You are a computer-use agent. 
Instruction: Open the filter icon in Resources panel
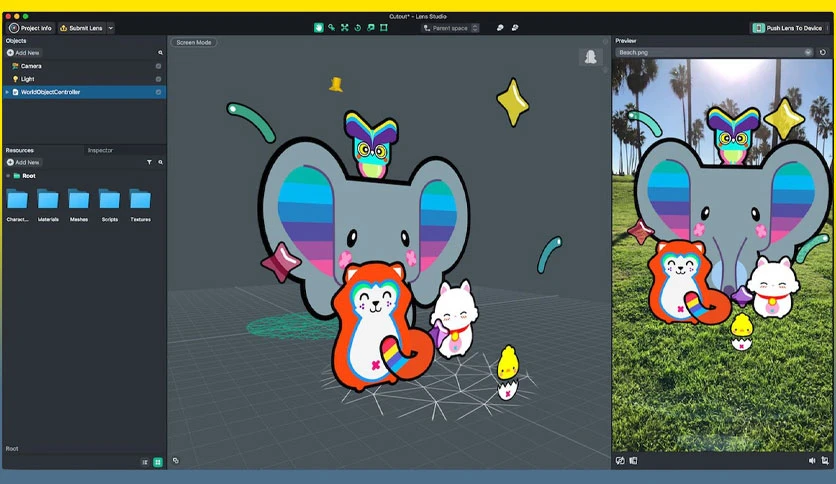149,162
